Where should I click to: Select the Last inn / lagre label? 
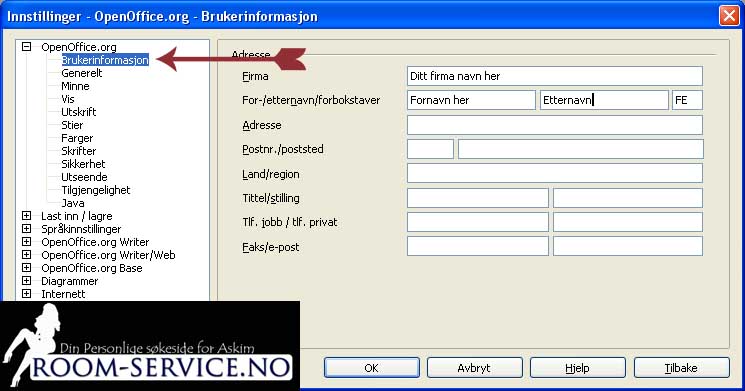(x=76, y=216)
